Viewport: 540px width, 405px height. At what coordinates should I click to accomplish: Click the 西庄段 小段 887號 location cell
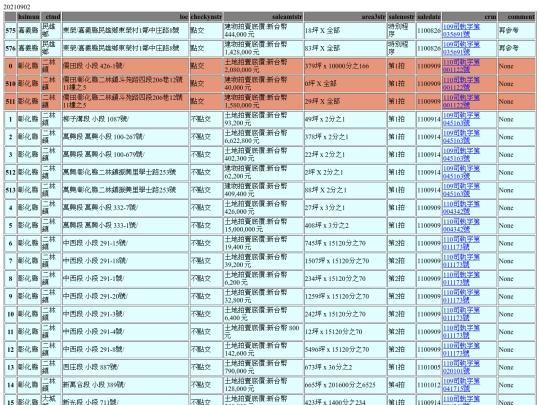pos(125,367)
